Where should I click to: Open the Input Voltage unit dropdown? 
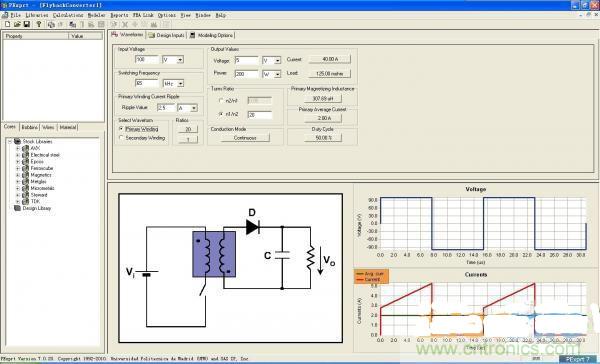point(180,60)
